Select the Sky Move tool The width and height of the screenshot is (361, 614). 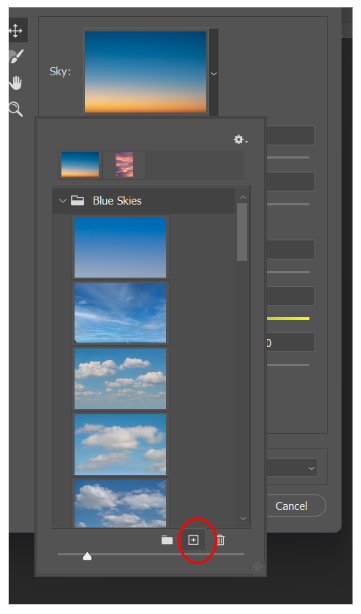tap(16, 31)
